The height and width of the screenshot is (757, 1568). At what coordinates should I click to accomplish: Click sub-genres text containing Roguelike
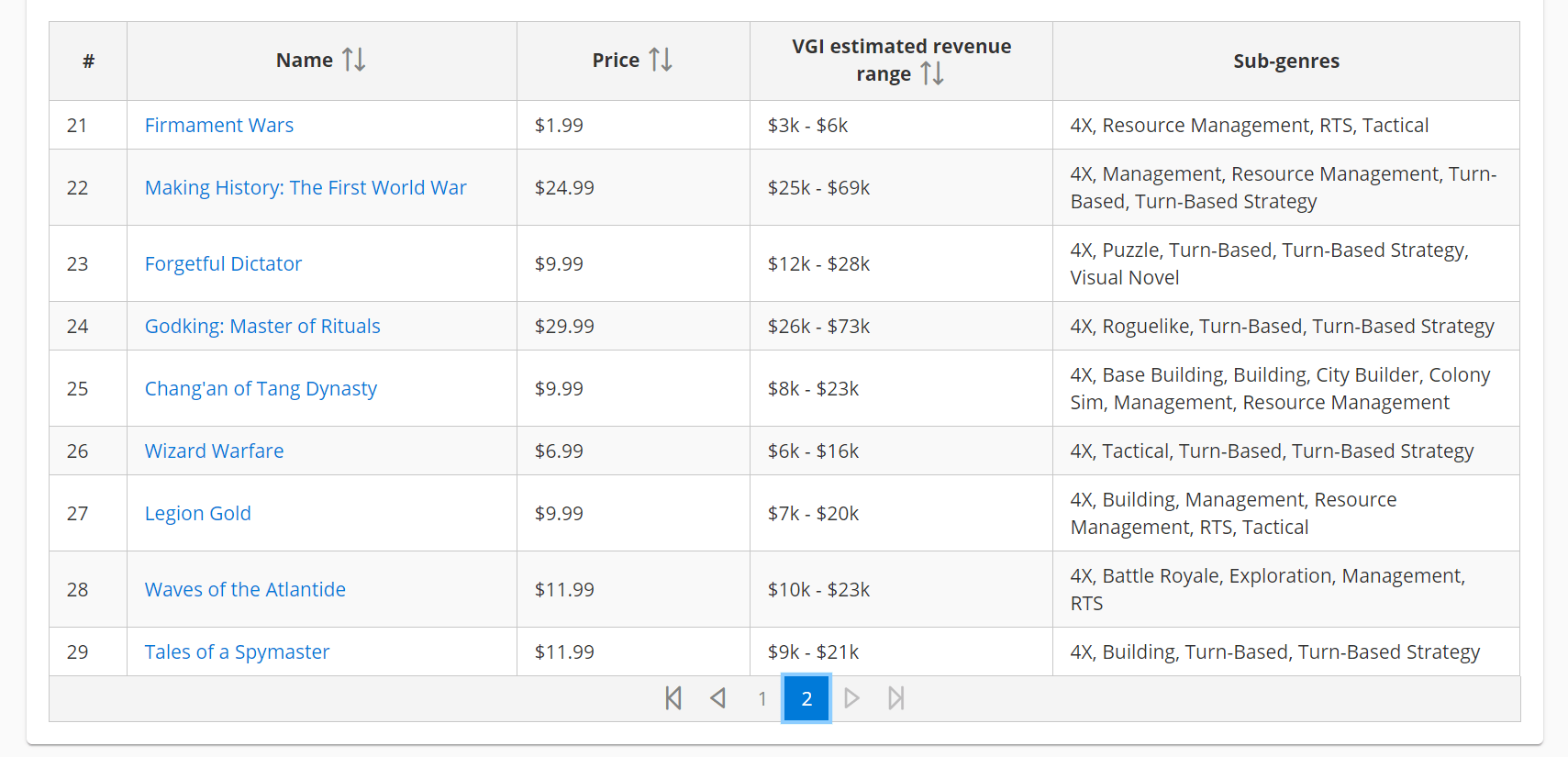(x=1282, y=326)
